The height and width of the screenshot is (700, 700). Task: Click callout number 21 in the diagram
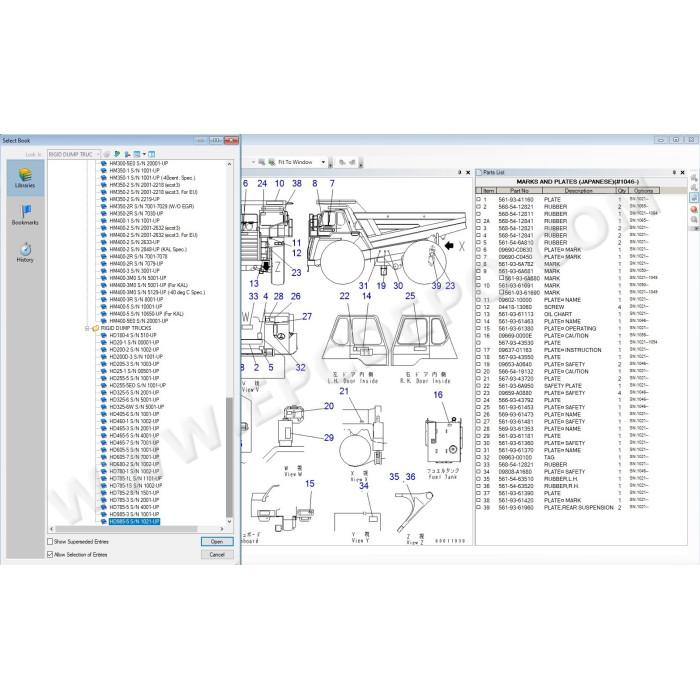click(x=344, y=391)
